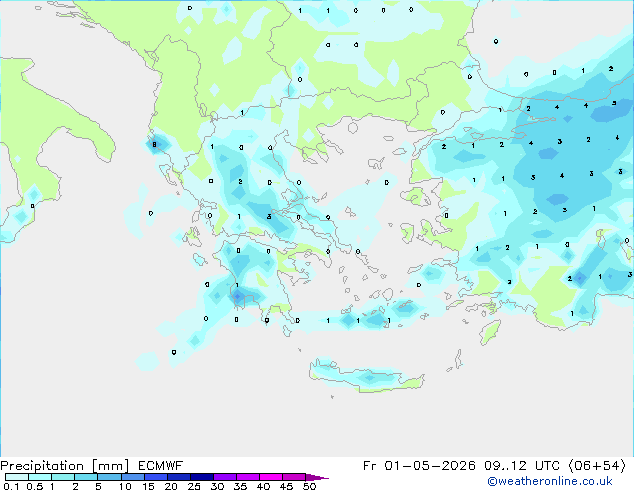This screenshot has height=490, width=634.
Task: Click the 0.5–1 mm legend swatch
Action: point(40,477)
